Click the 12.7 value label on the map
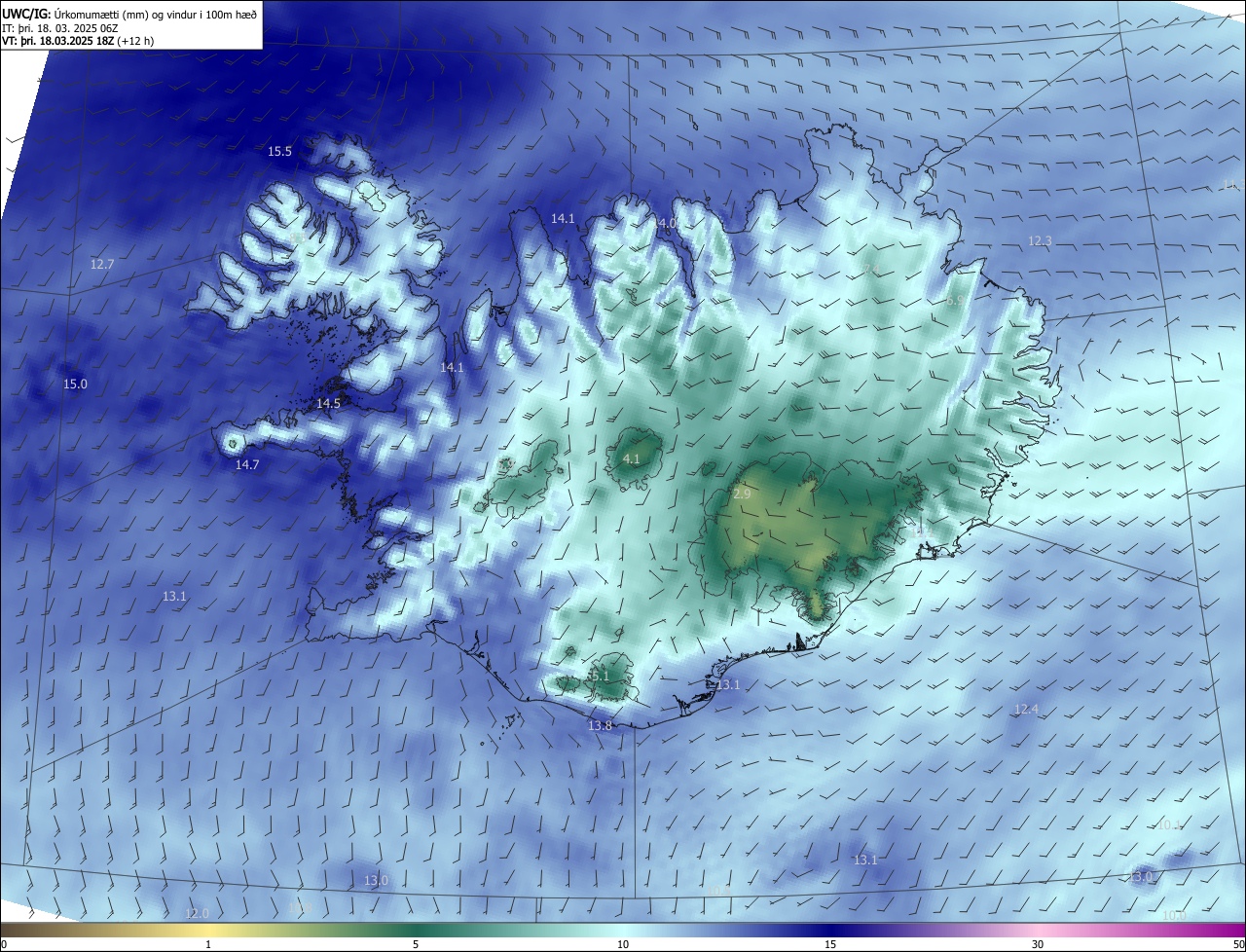Viewport: 1246px width, 952px height. (x=102, y=264)
